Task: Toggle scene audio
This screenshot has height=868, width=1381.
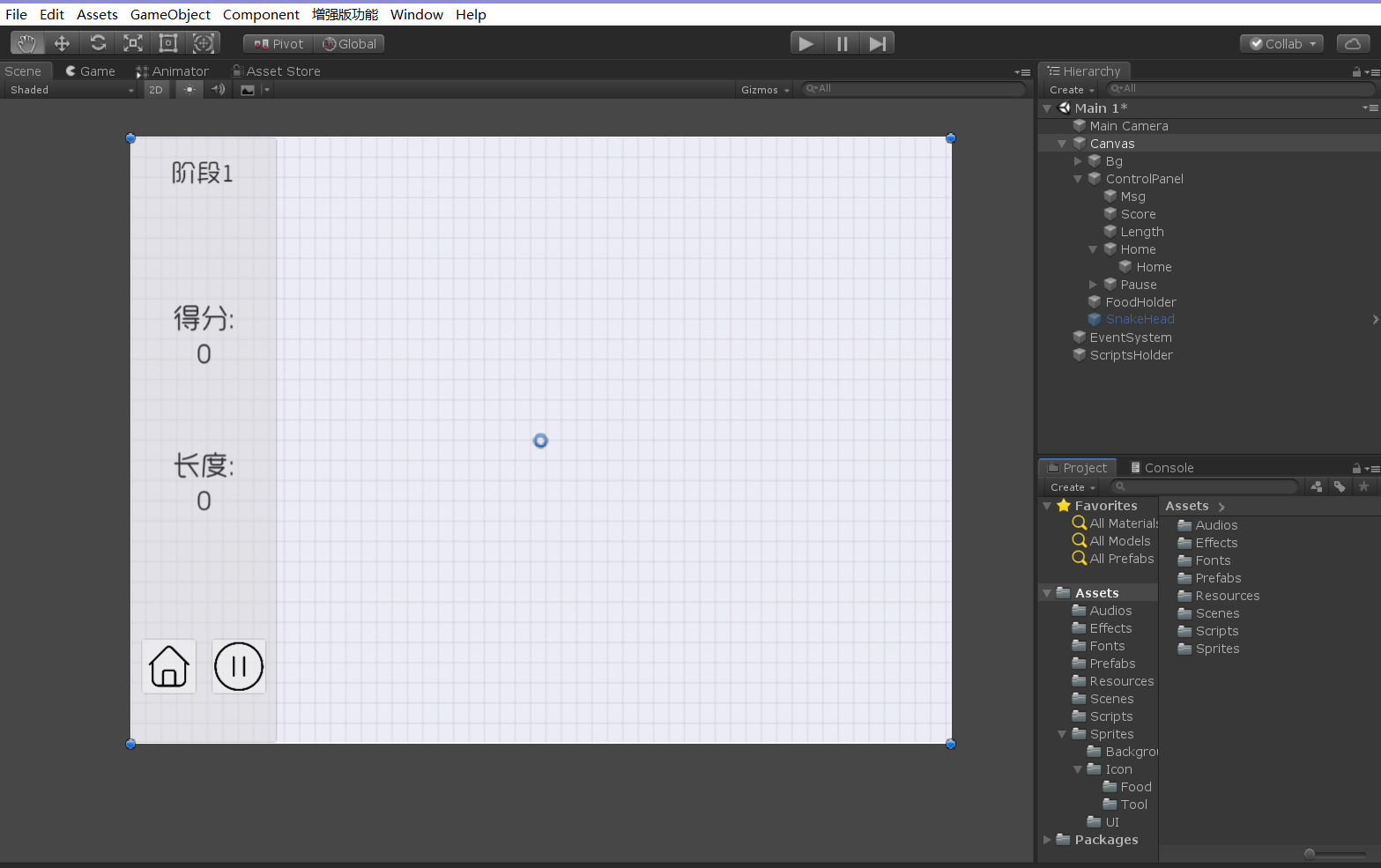Action: 218,90
